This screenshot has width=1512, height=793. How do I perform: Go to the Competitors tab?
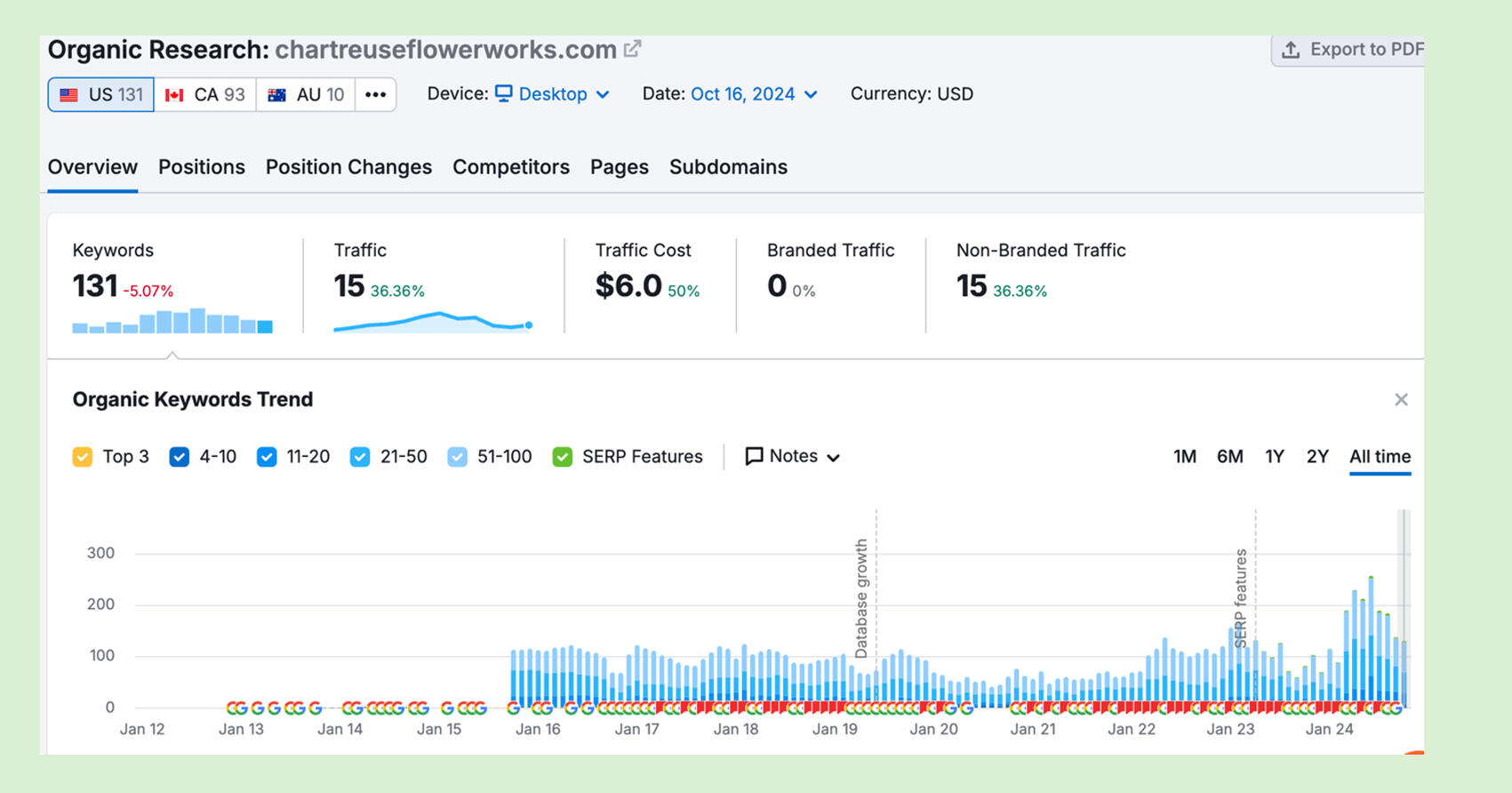point(511,167)
